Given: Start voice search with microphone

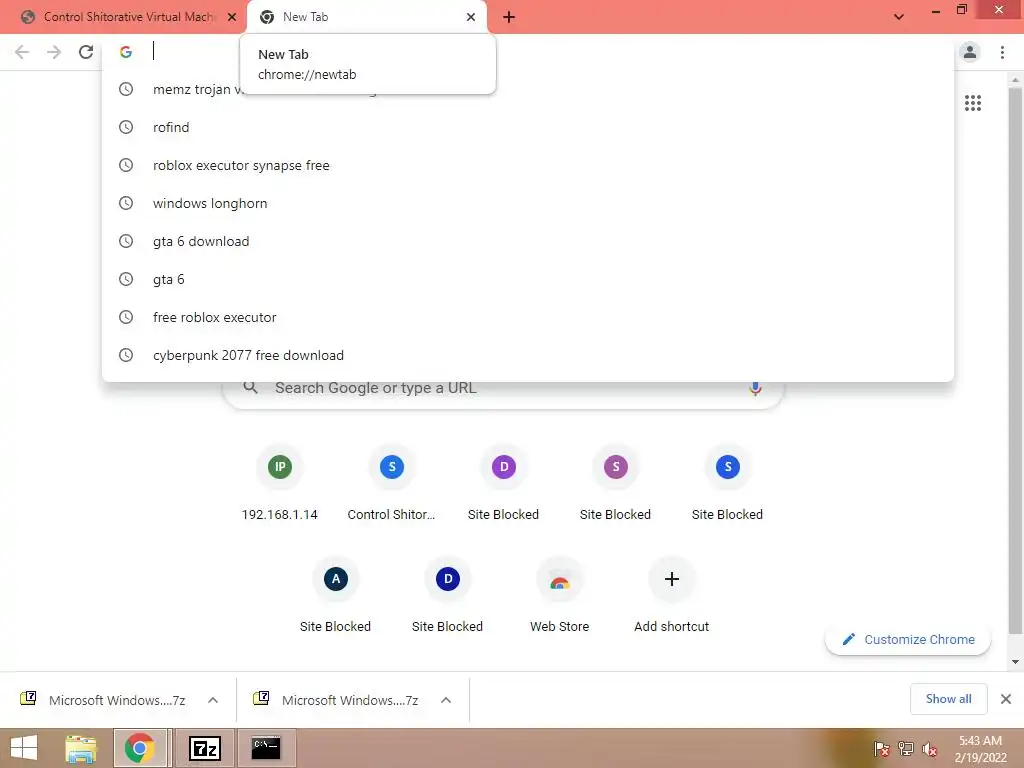Looking at the screenshot, I should (x=755, y=388).
